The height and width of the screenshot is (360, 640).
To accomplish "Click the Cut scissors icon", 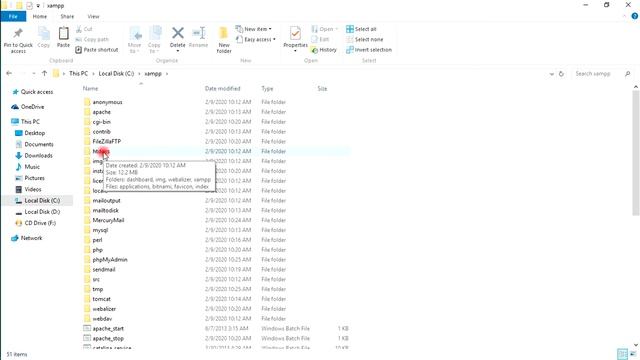I will pos(79,29).
